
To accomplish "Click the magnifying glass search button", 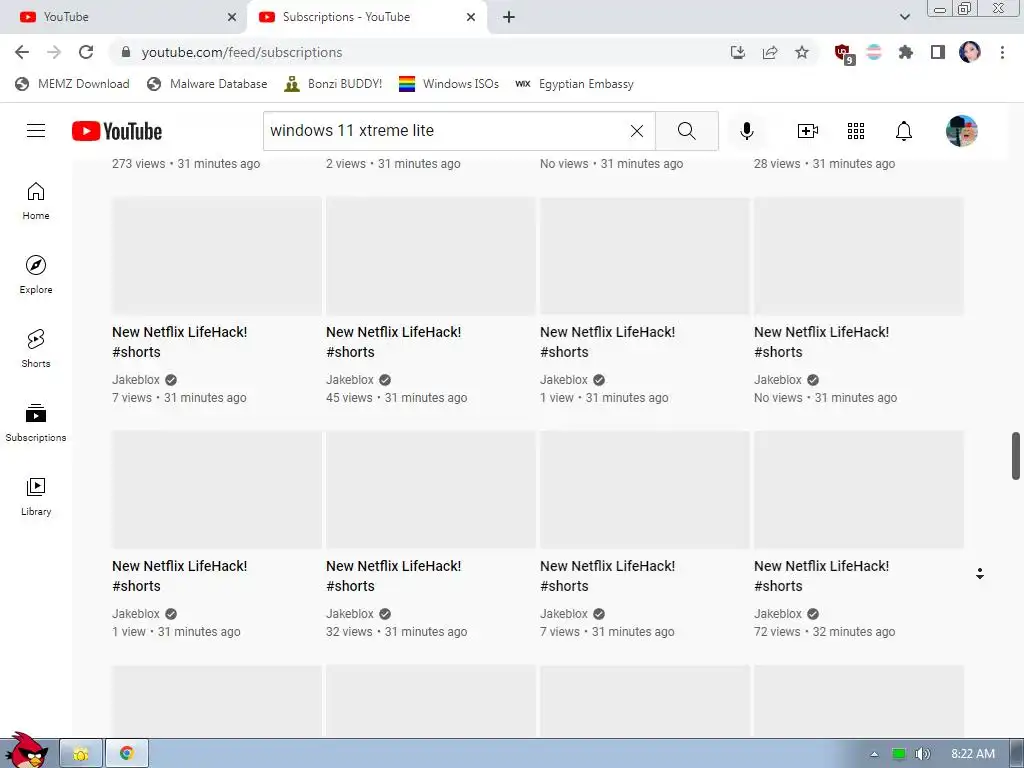I will tap(686, 131).
